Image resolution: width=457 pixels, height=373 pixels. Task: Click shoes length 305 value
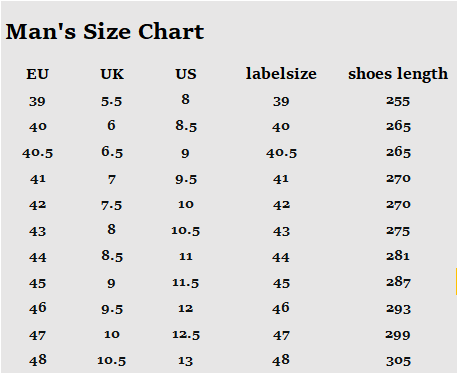pos(398,361)
